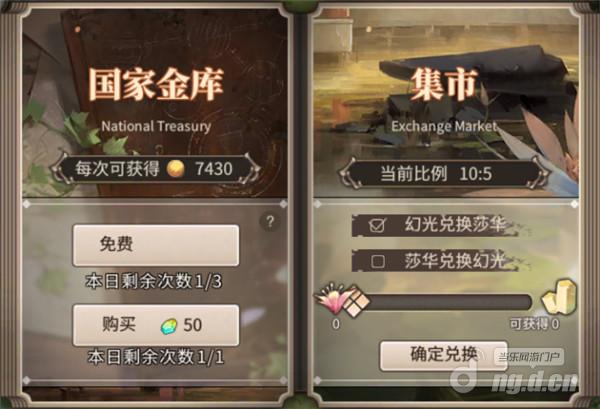This screenshot has width=600, height=409.
Task: Enable the 莎华兑换幻光 checkbox
Action: (x=378, y=261)
